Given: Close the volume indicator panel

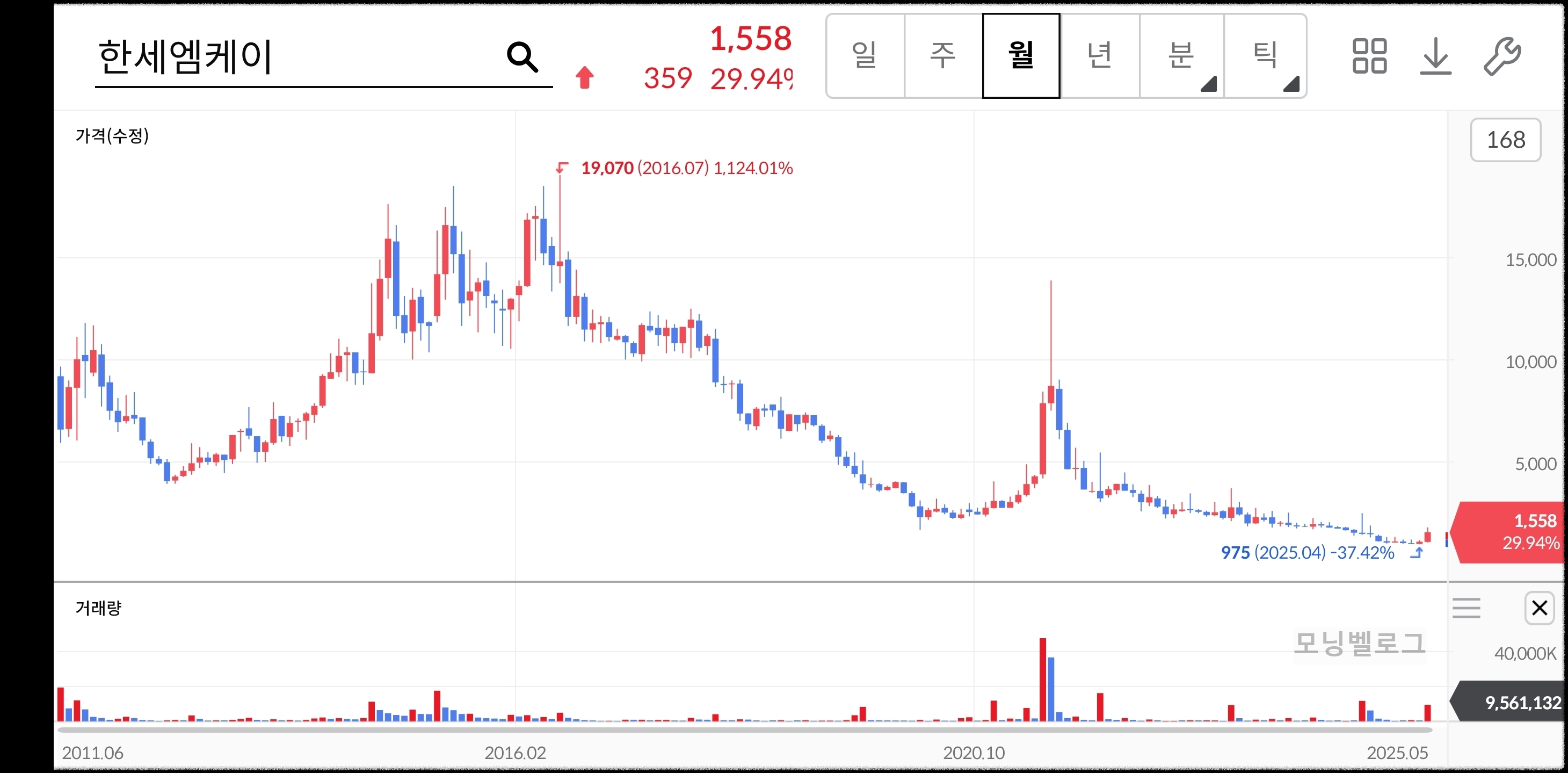Looking at the screenshot, I should 1540,608.
